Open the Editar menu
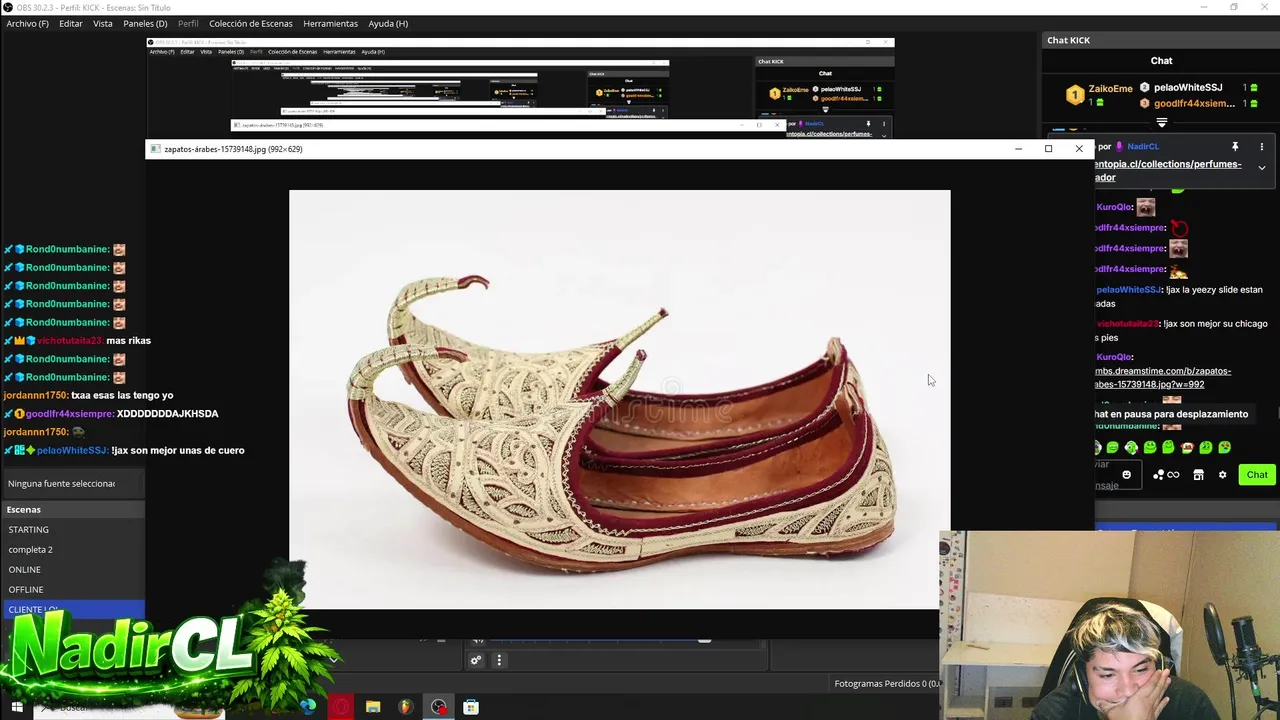The height and width of the screenshot is (720, 1280). tap(71, 23)
